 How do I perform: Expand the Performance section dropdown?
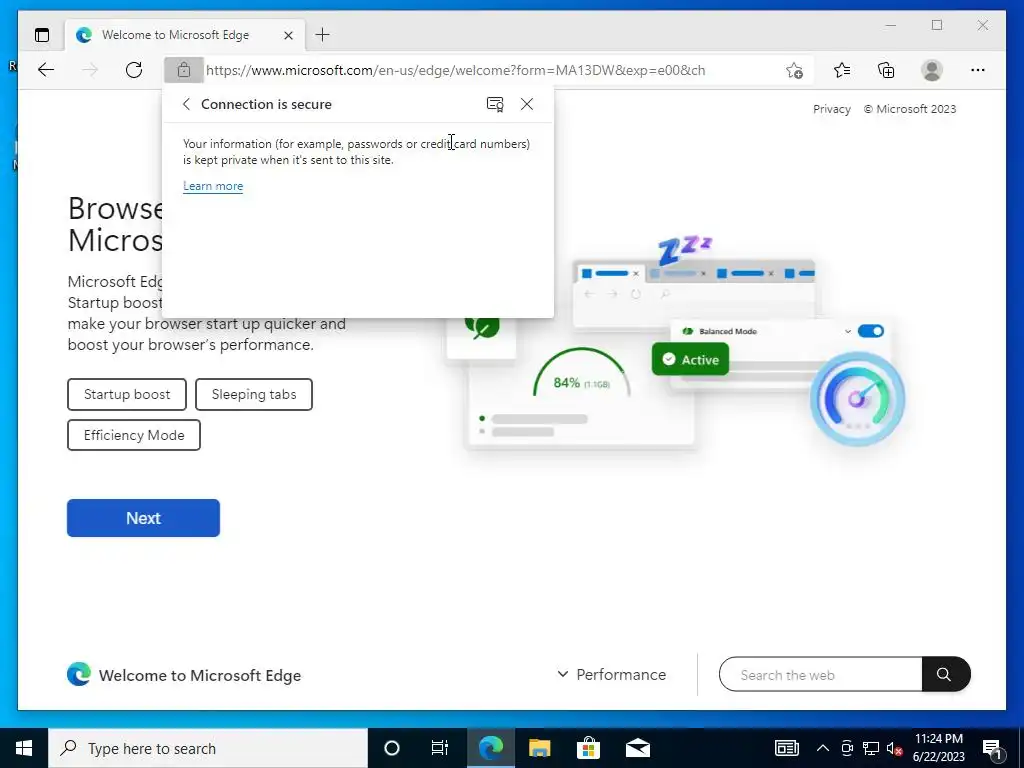click(x=611, y=675)
